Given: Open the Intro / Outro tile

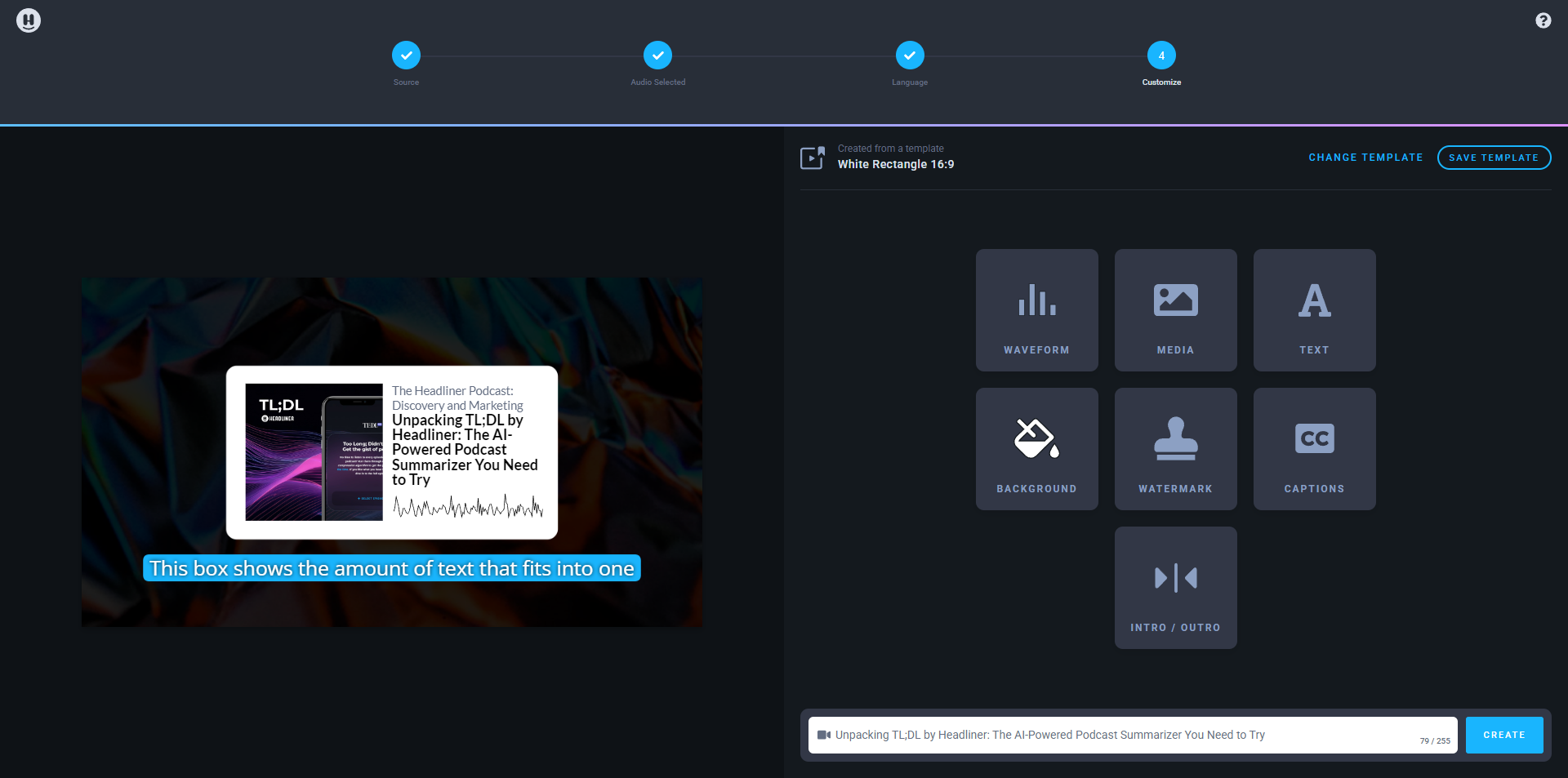Looking at the screenshot, I should point(1175,588).
